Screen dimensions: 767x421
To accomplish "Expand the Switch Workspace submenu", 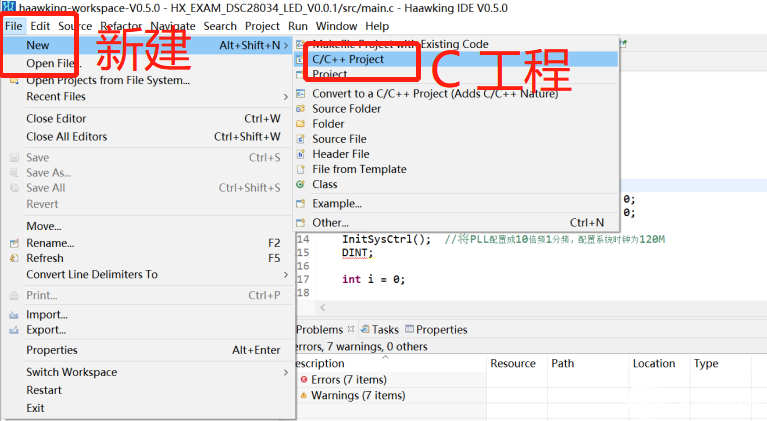I will pos(286,373).
